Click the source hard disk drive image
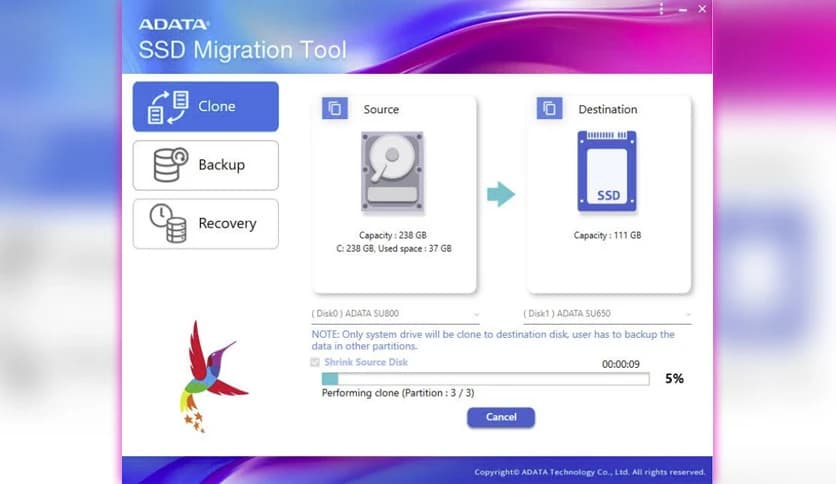 coord(392,172)
